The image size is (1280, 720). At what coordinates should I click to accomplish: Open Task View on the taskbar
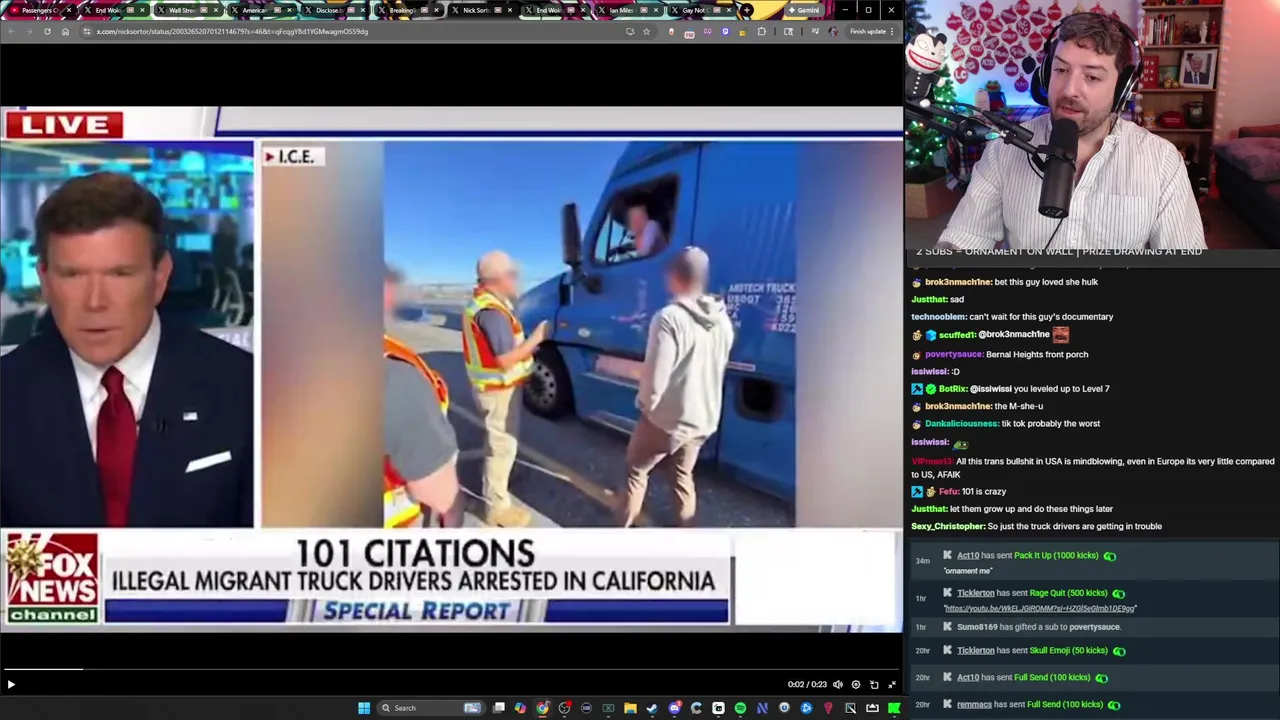pyautogui.click(x=499, y=708)
